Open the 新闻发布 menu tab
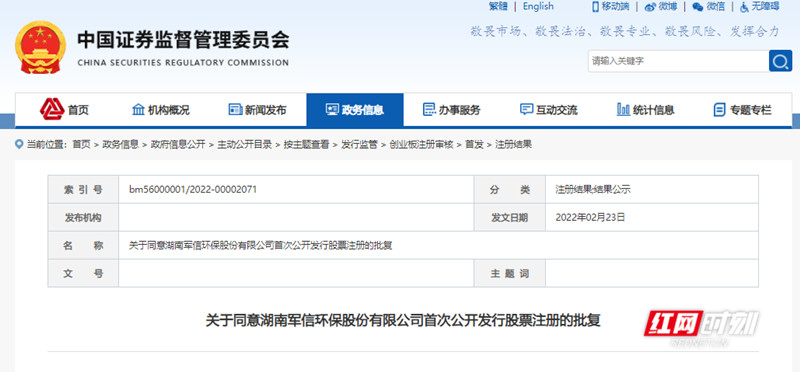This screenshot has width=800, height=372. click(x=258, y=110)
